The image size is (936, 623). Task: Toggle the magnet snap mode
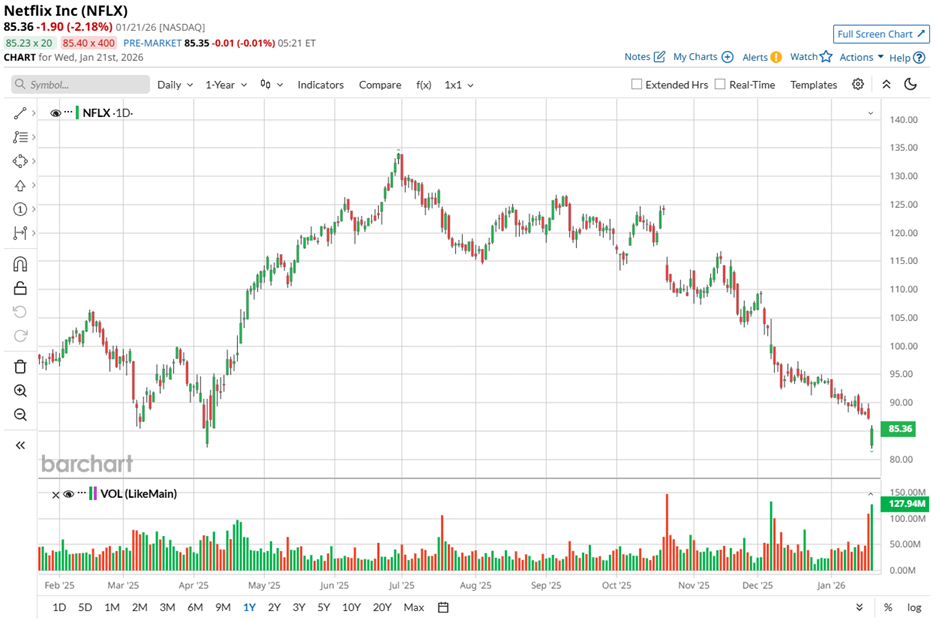coord(20,264)
